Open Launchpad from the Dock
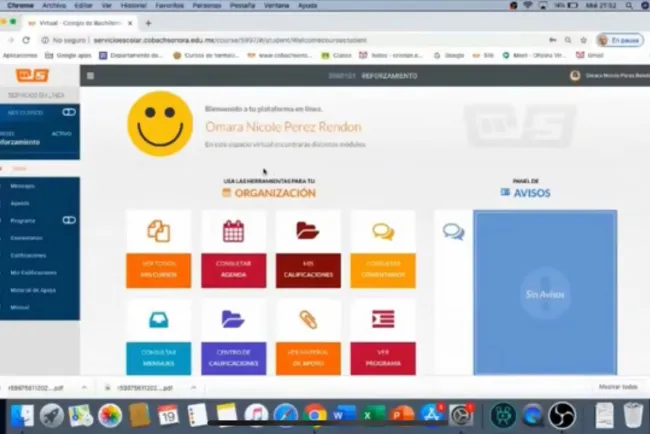The height and width of the screenshot is (434, 650). tap(51, 414)
